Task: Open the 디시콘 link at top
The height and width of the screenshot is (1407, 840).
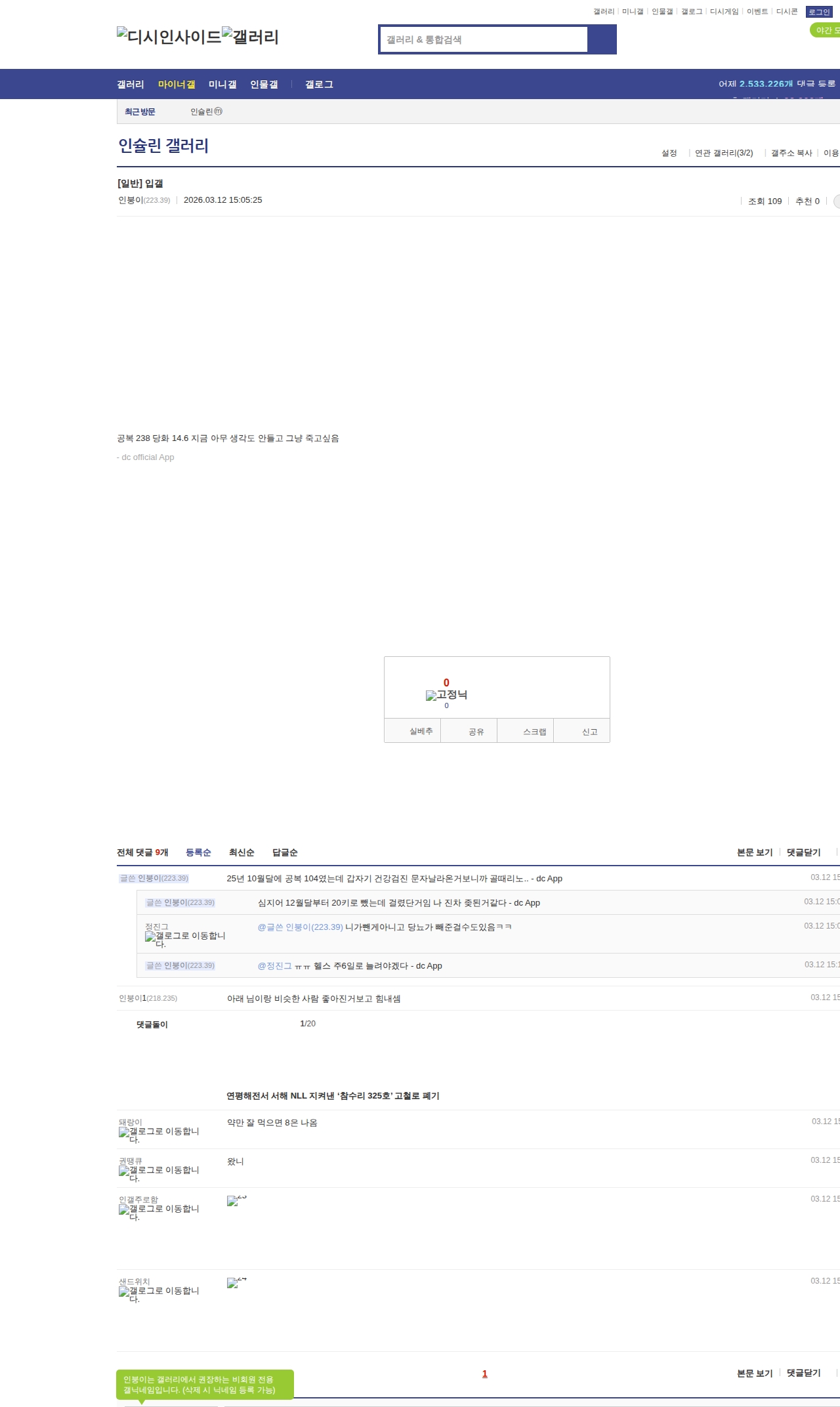Action: coord(787,11)
